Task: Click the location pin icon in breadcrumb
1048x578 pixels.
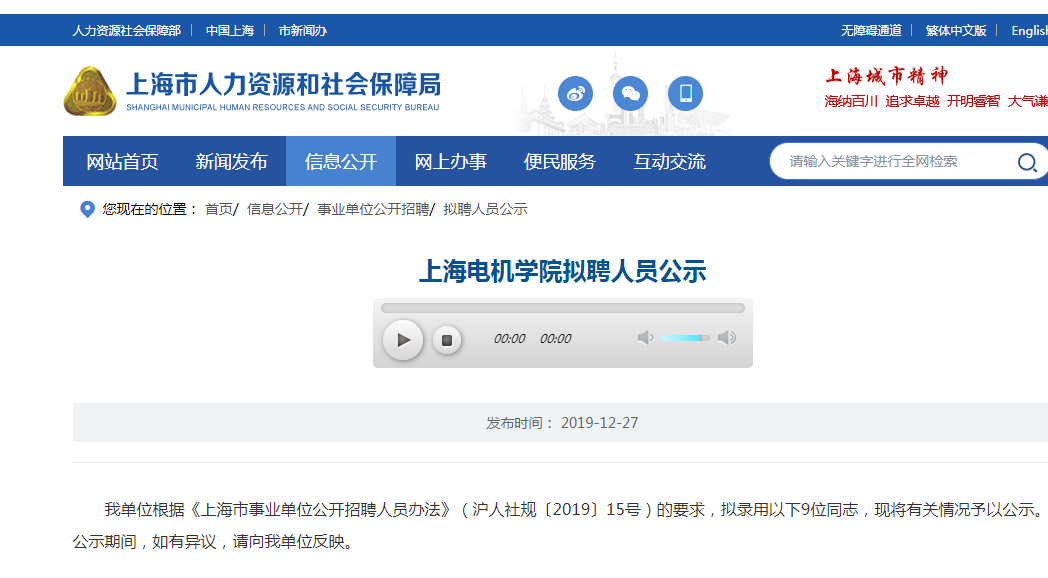Action: click(x=87, y=209)
